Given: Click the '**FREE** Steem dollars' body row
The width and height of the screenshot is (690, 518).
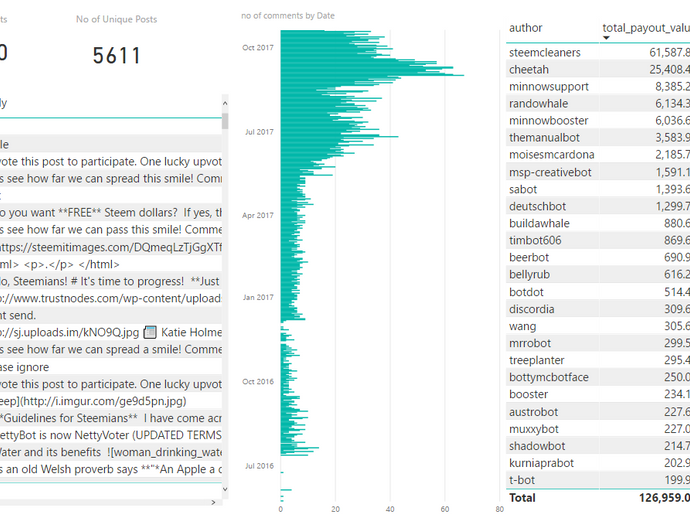Looking at the screenshot, I should coord(111,213).
